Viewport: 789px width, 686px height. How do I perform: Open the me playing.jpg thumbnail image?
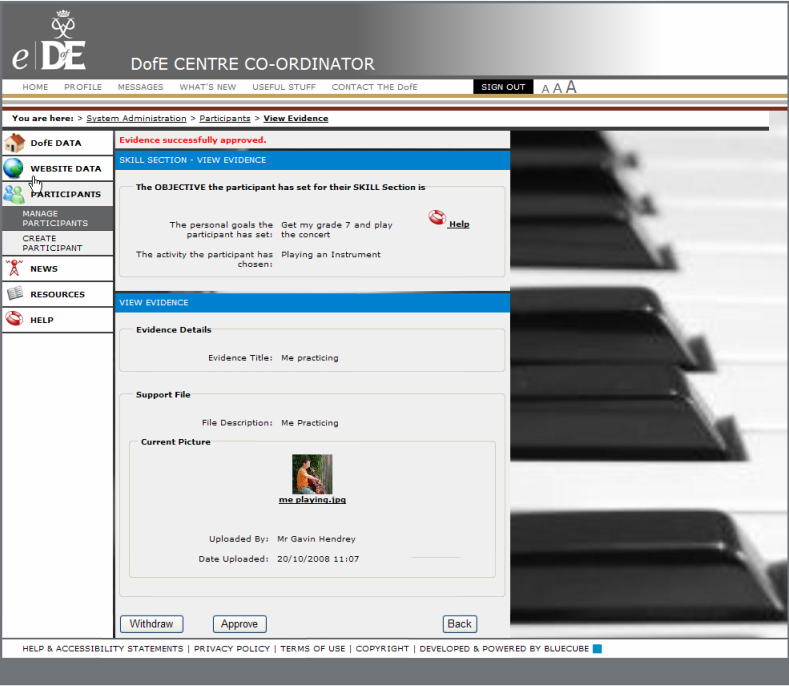click(x=312, y=474)
